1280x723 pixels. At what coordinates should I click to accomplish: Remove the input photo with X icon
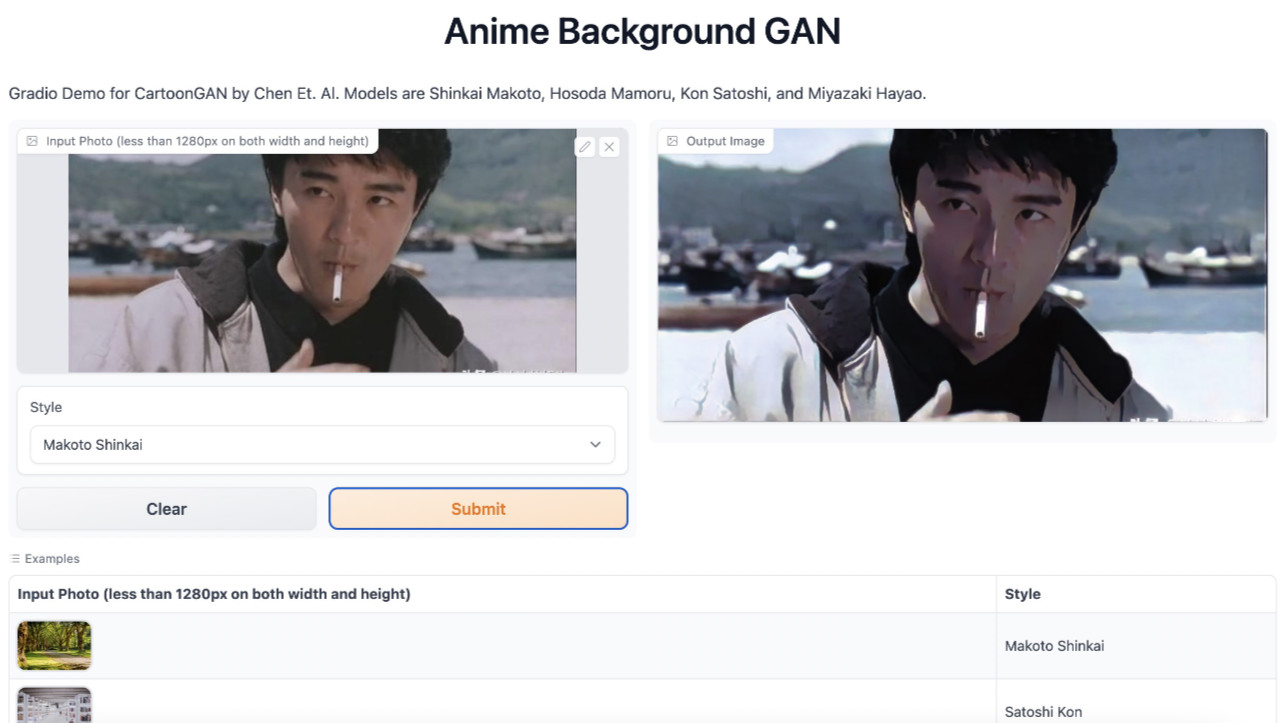(609, 147)
